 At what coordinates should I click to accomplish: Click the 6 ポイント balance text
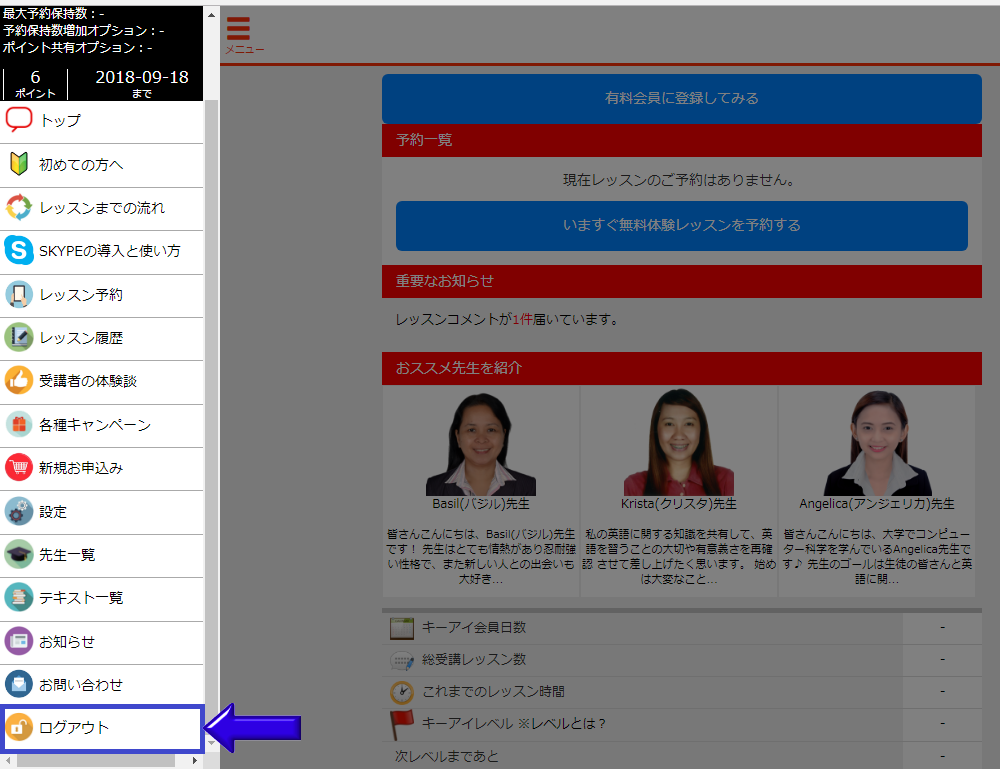35,84
